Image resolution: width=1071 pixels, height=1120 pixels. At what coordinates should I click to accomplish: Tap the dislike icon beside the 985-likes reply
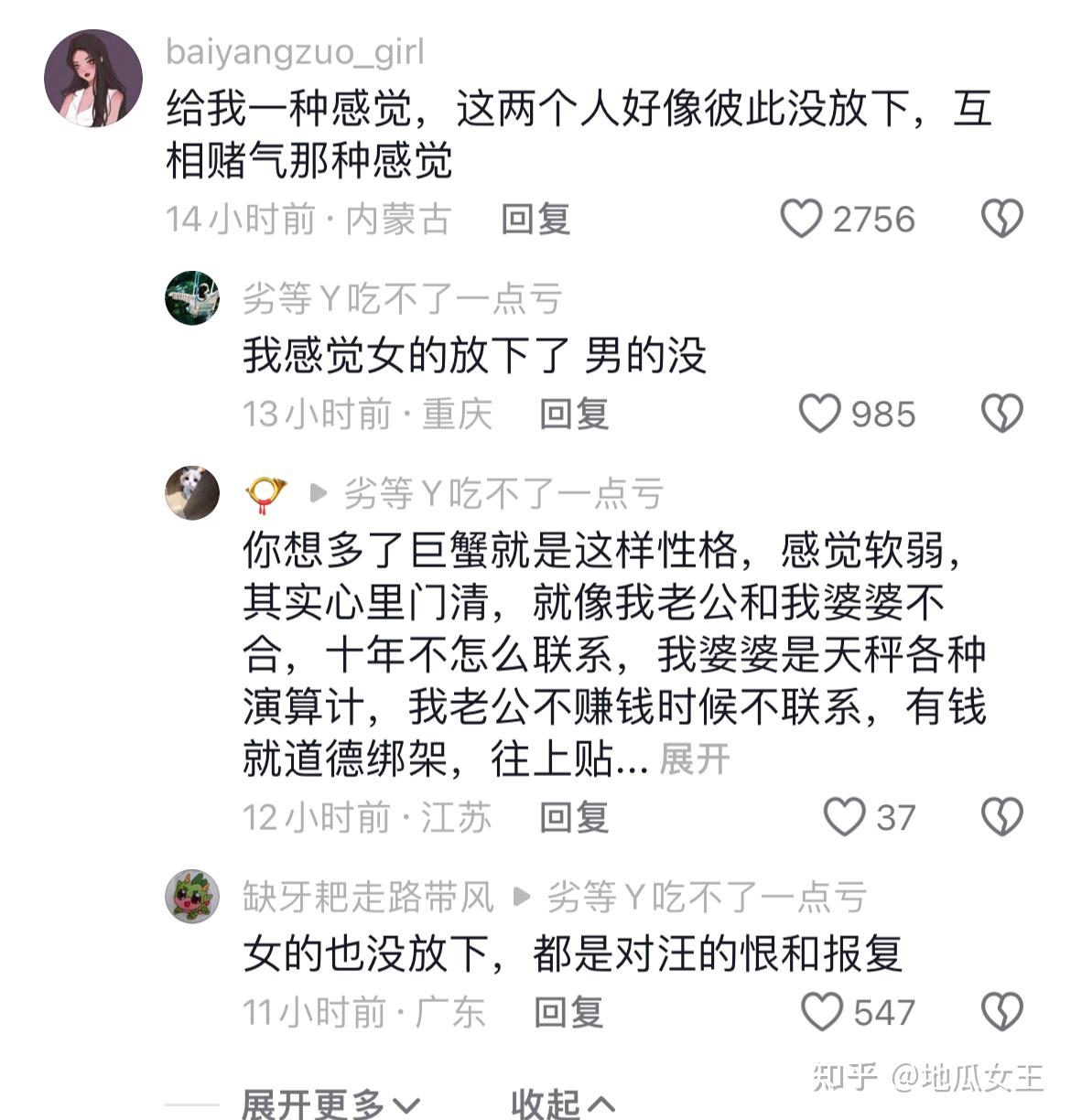[1002, 415]
